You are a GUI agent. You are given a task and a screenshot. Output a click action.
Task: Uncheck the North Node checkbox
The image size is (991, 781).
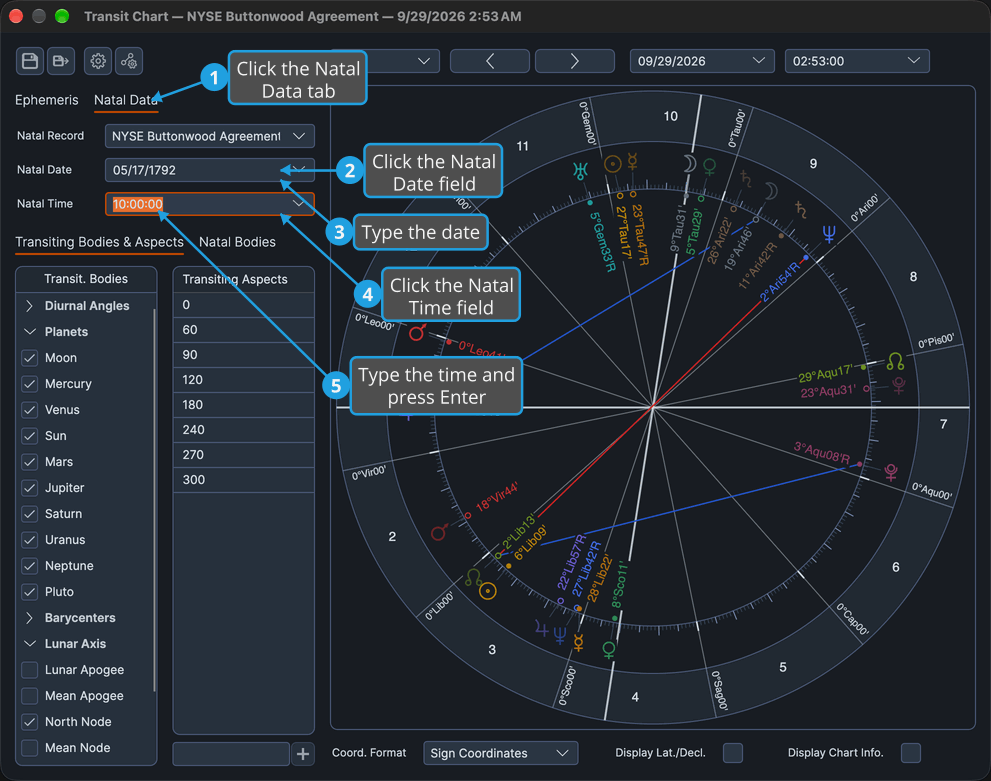(x=30, y=722)
